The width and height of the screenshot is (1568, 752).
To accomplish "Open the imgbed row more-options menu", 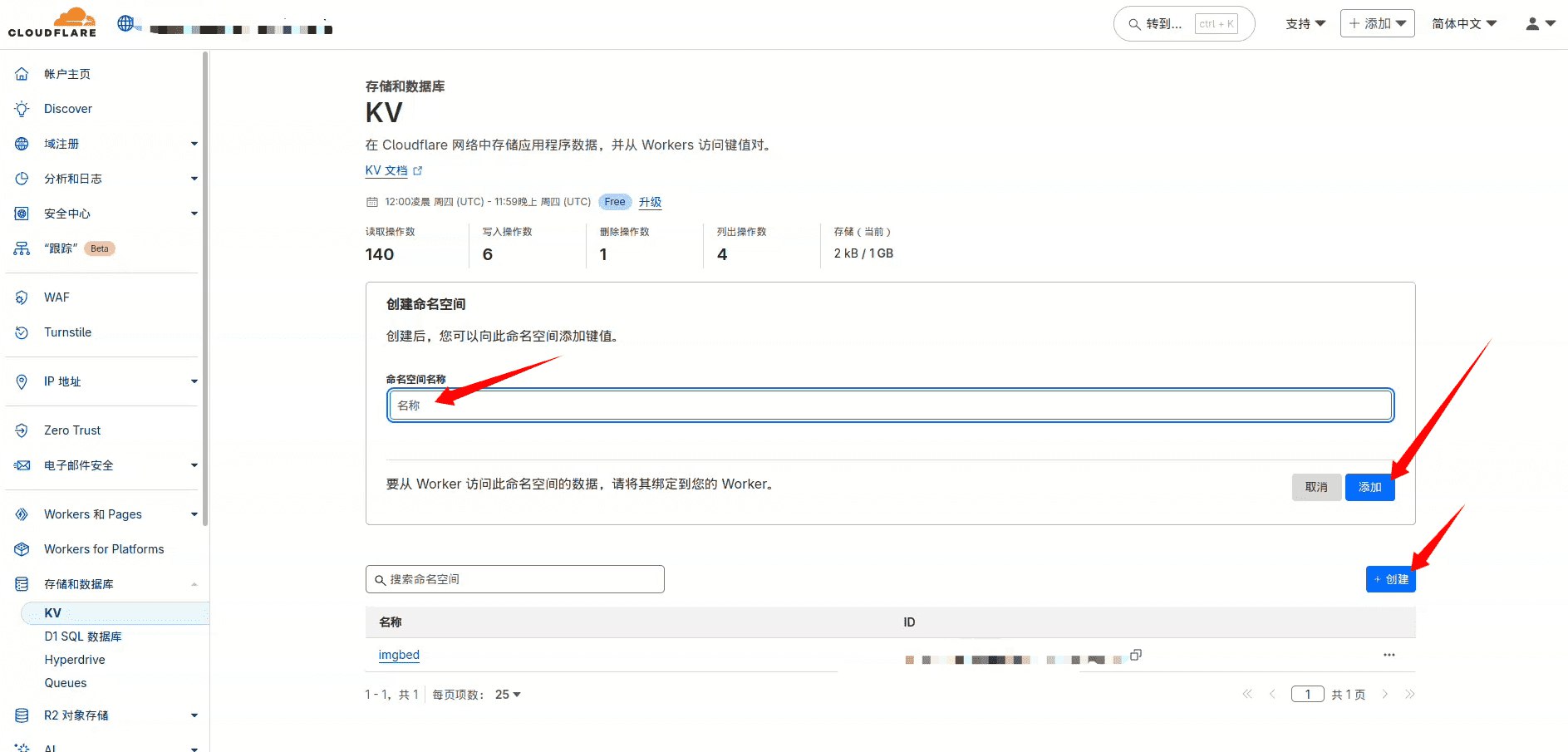I will point(1389,655).
